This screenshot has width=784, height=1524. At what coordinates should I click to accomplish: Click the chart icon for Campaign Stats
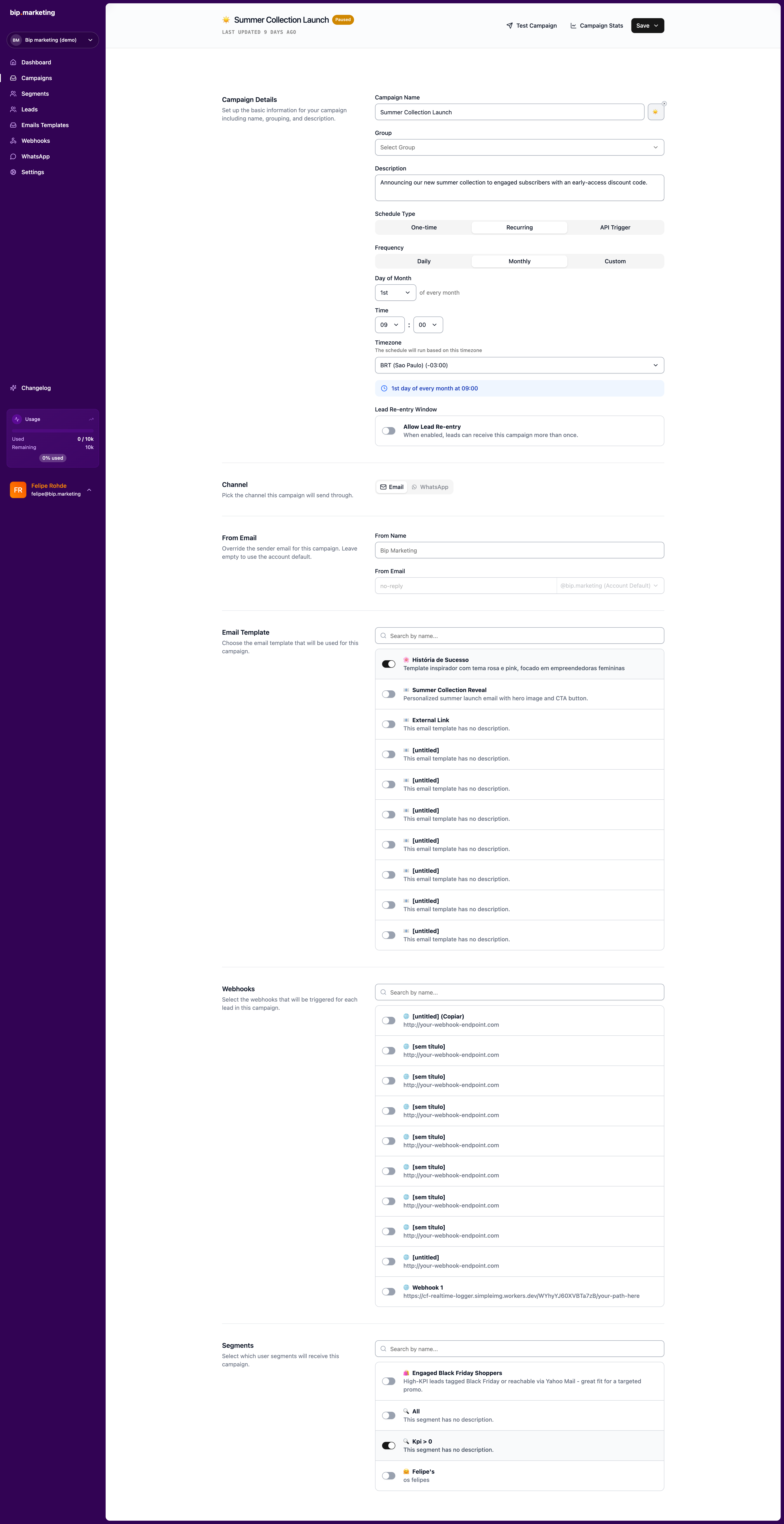pyautogui.click(x=573, y=25)
